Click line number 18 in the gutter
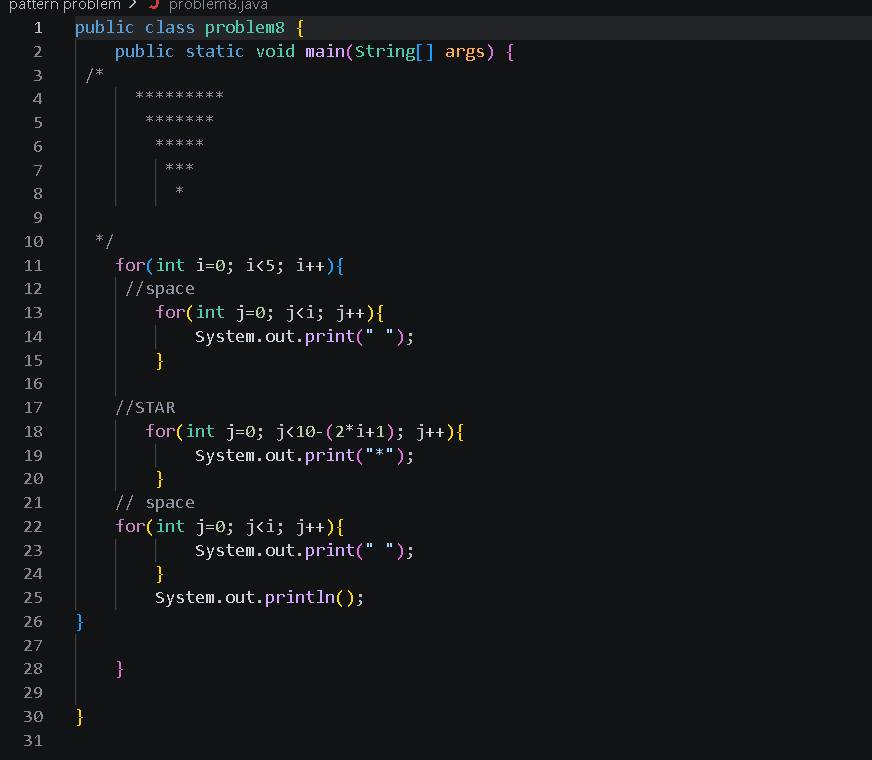Screen dimensions: 872x760 coord(33,432)
